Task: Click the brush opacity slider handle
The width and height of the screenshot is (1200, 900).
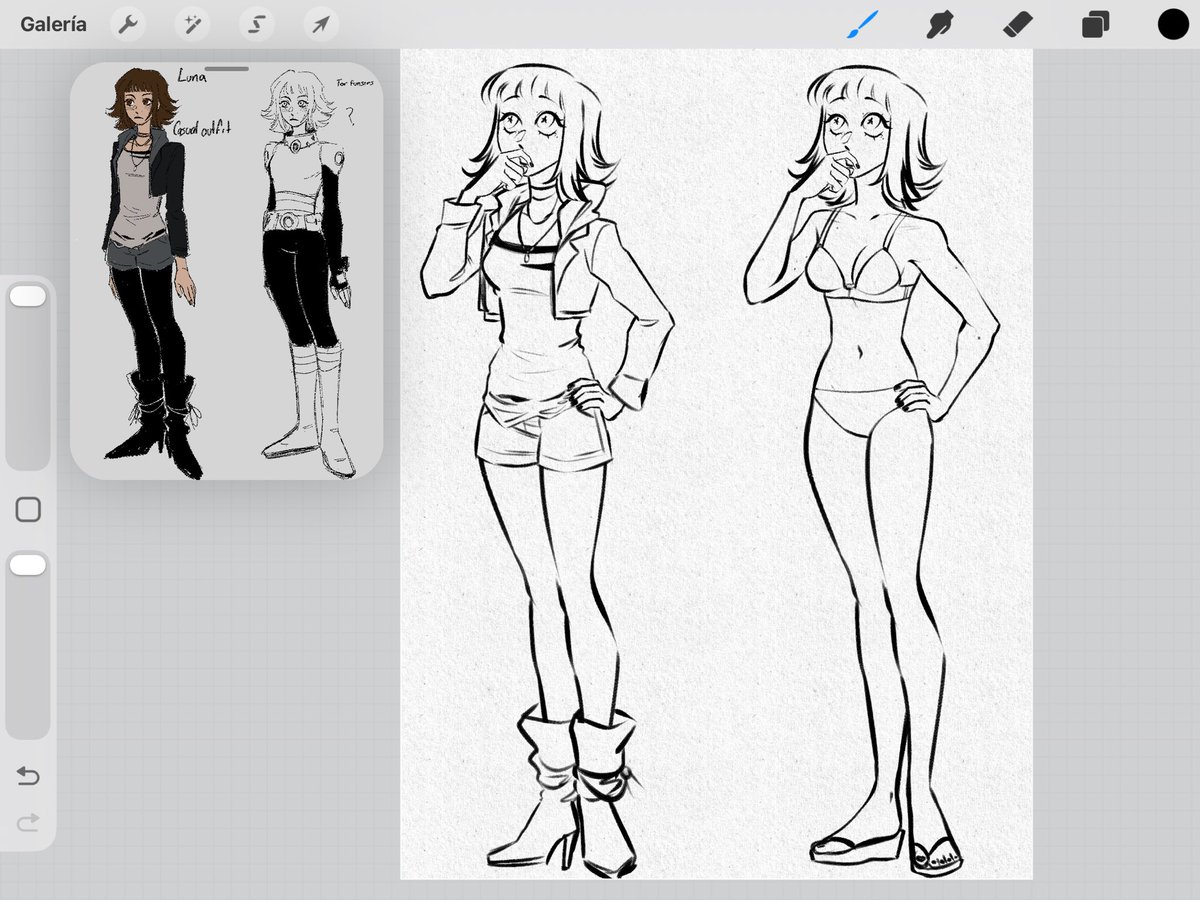Action: pos(28,565)
